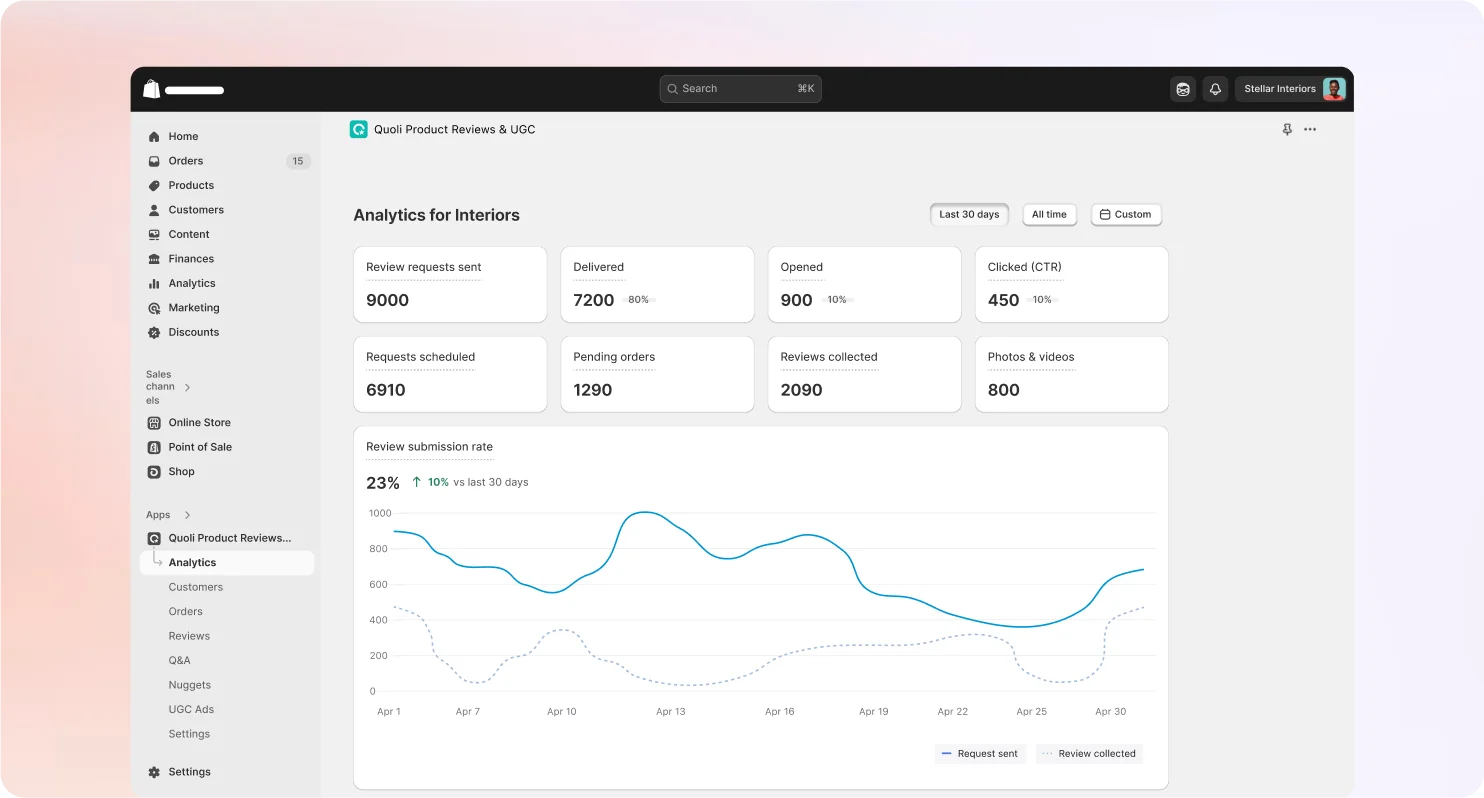Expand the Sales channels section chevron
Image resolution: width=1484 pixels, height=798 pixels.
[x=187, y=387]
